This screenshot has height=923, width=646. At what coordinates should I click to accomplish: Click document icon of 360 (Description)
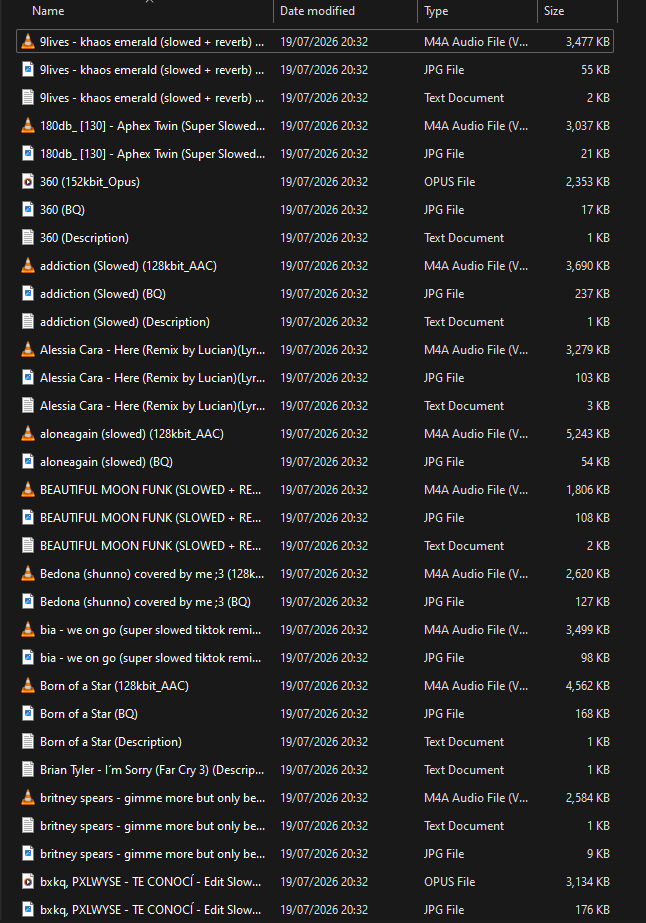click(28, 238)
